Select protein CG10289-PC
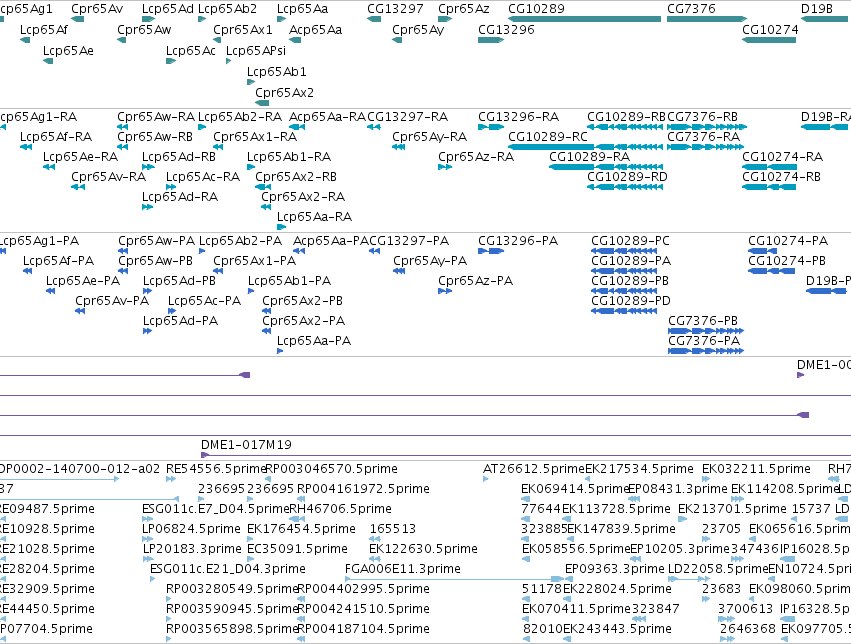 tap(630, 241)
